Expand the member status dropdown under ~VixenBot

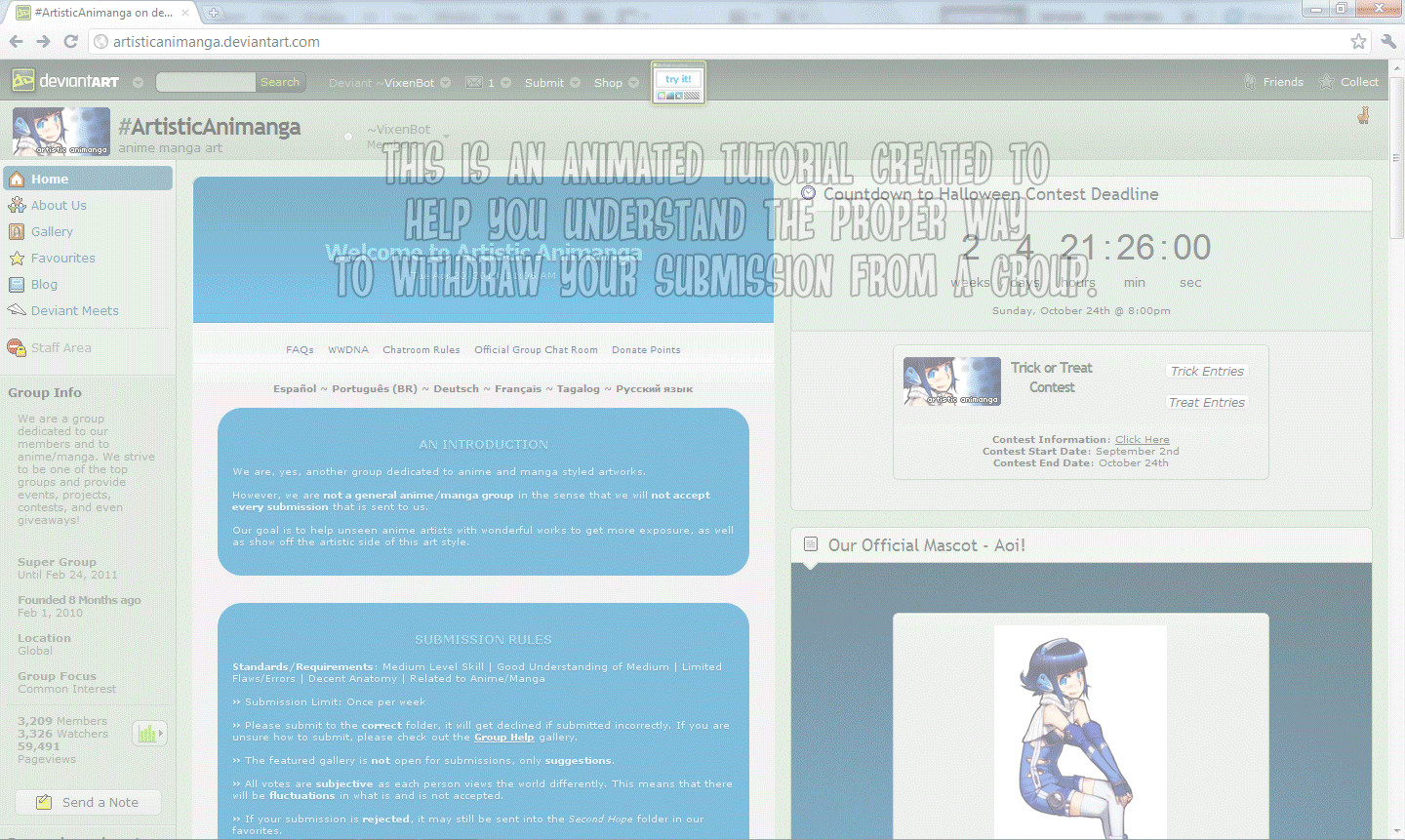pos(447,137)
